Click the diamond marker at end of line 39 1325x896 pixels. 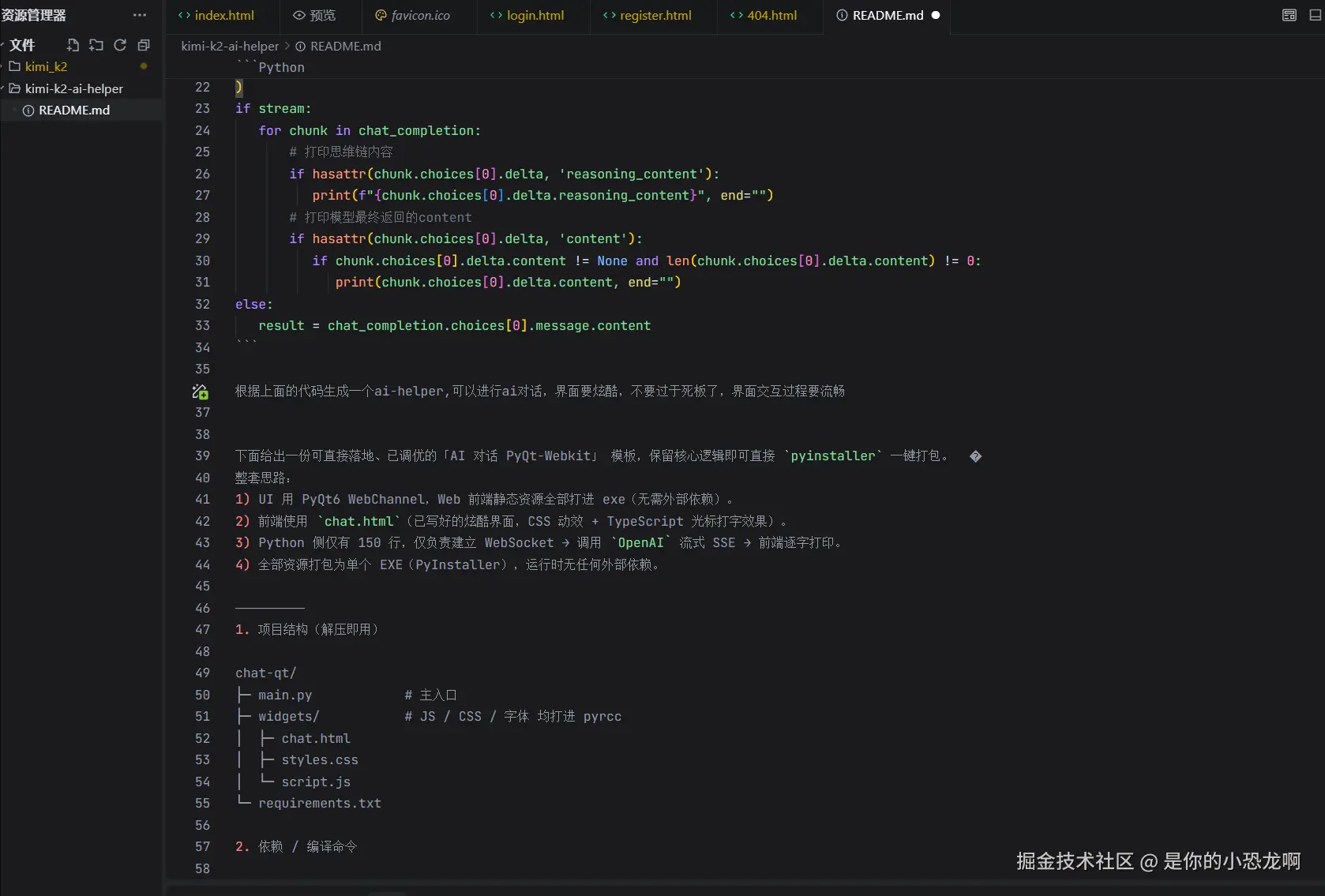(x=975, y=456)
